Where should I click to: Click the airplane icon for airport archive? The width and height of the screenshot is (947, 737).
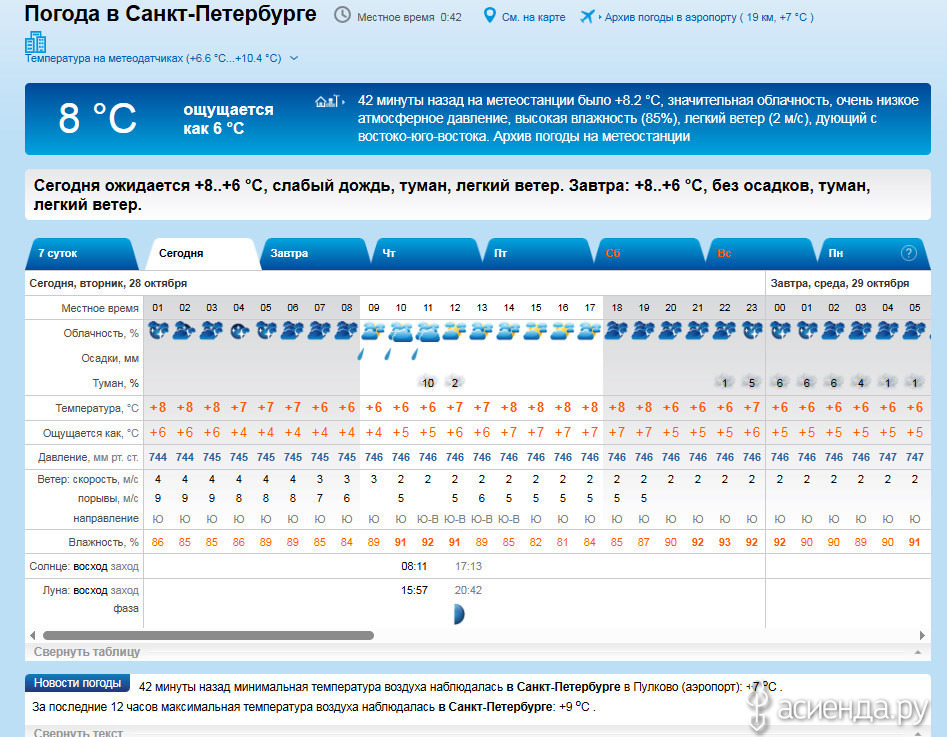587,16
